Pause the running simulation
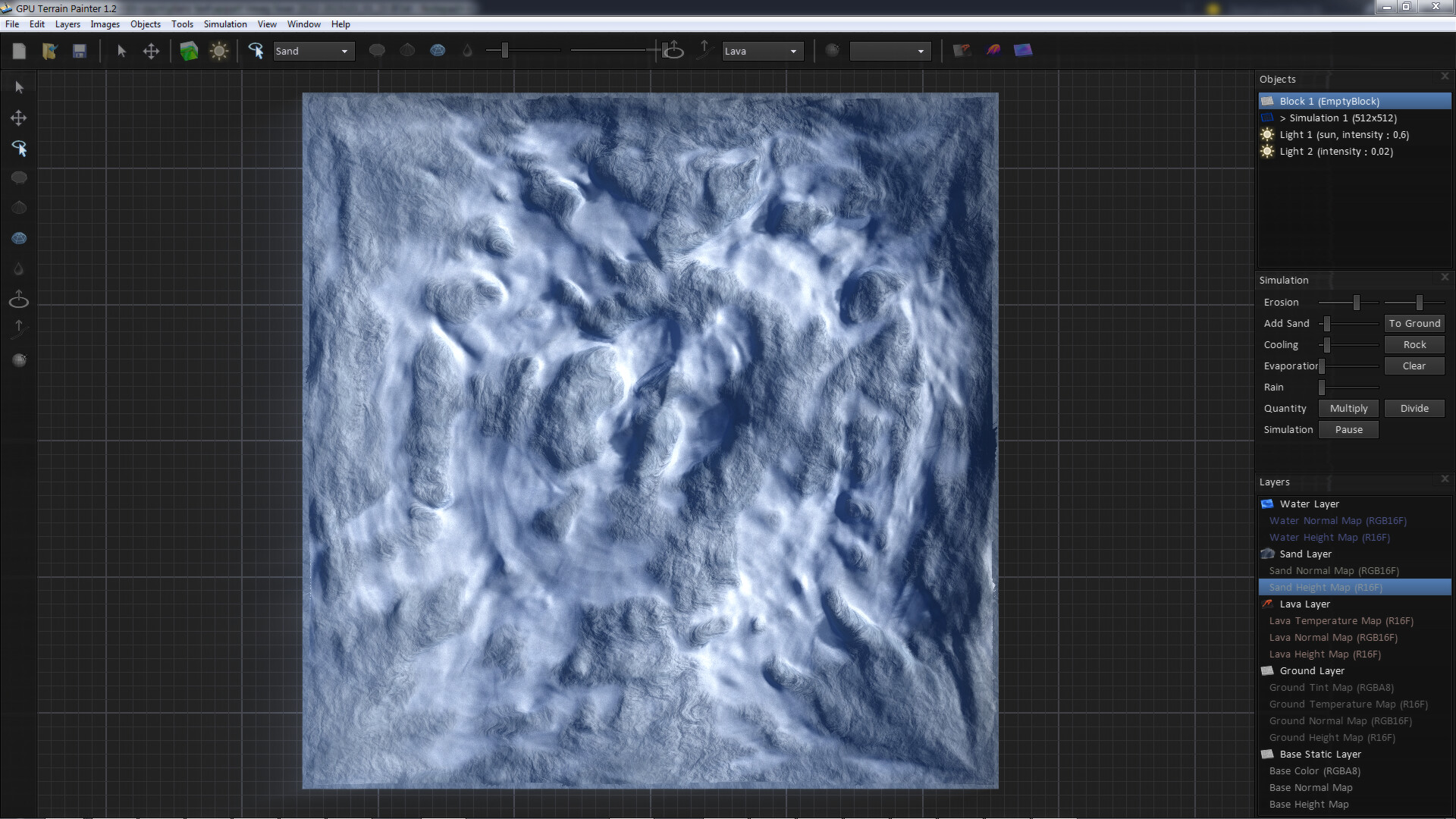1456x819 pixels. pyautogui.click(x=1348, y=429)
